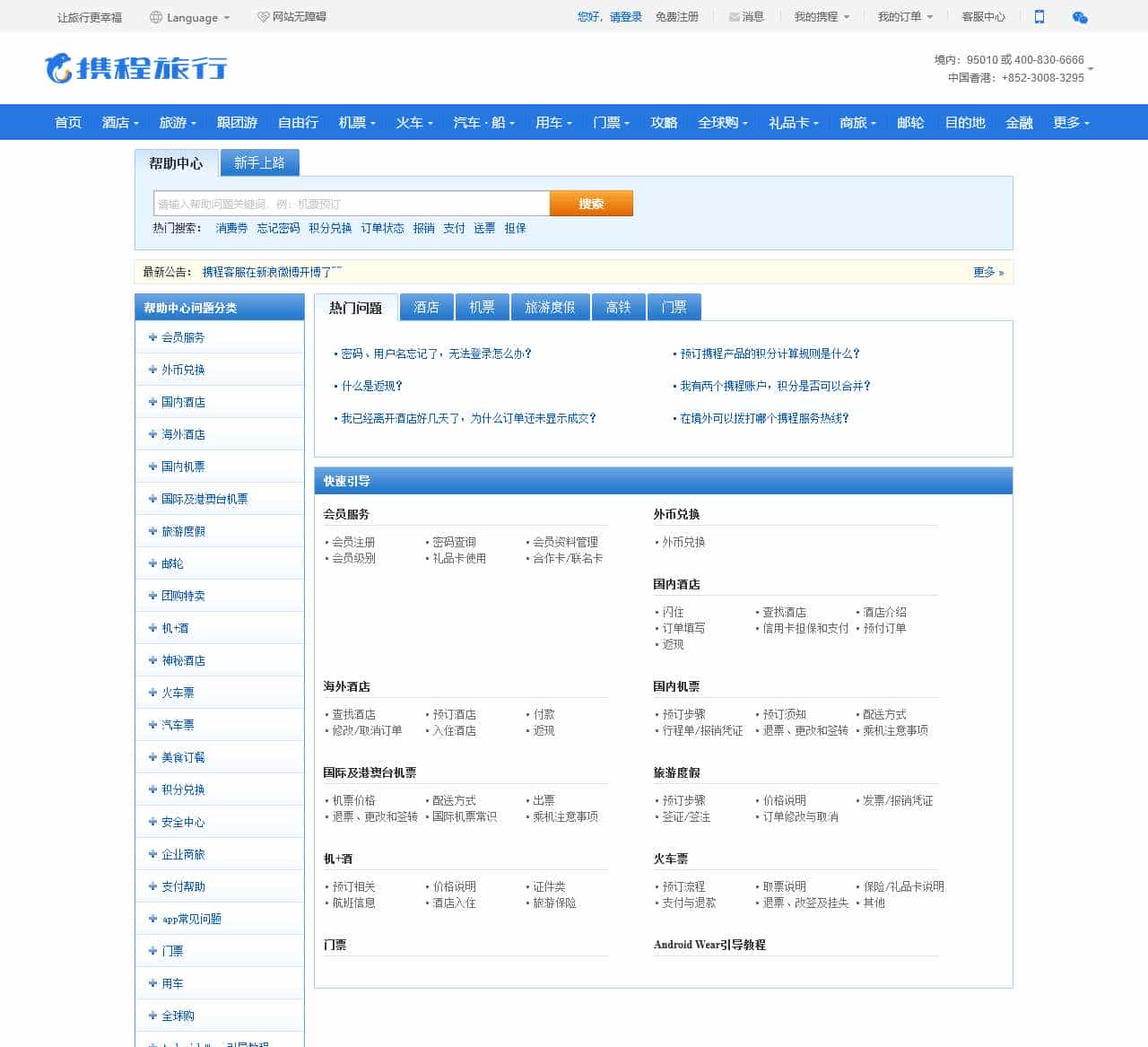Screen dimensions: 1148x1047
Task: Expand plus icon next to 邮轮
Action: pos(152,563)
